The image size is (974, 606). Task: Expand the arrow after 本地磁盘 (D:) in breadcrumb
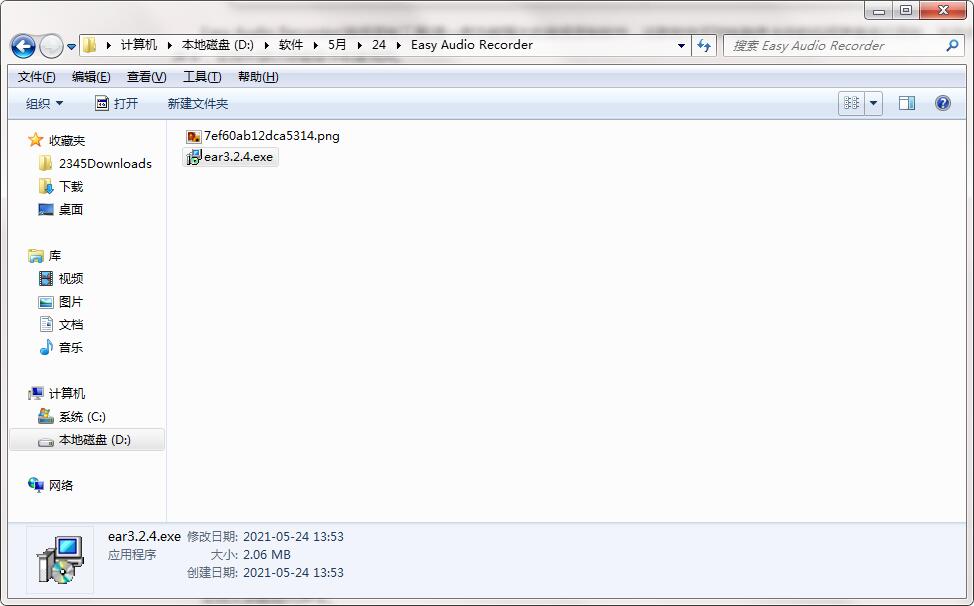pos(266,45)
